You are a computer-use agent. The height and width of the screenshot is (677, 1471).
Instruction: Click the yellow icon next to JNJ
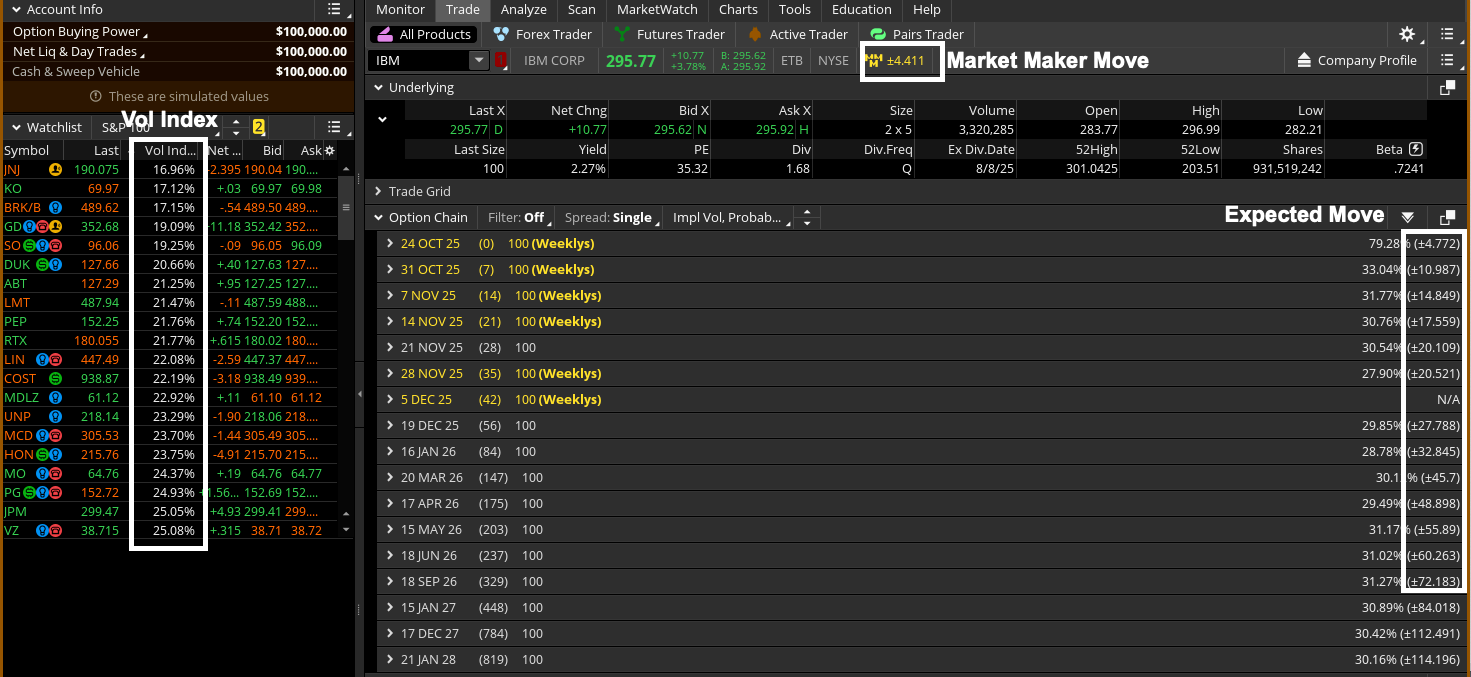[x=56, y=170]
